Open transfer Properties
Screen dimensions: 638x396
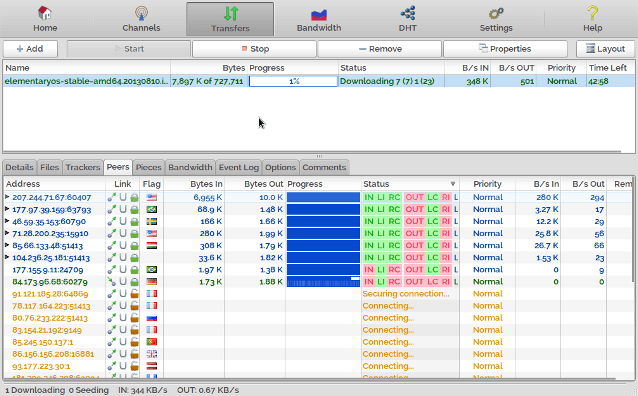click(505, 49)
